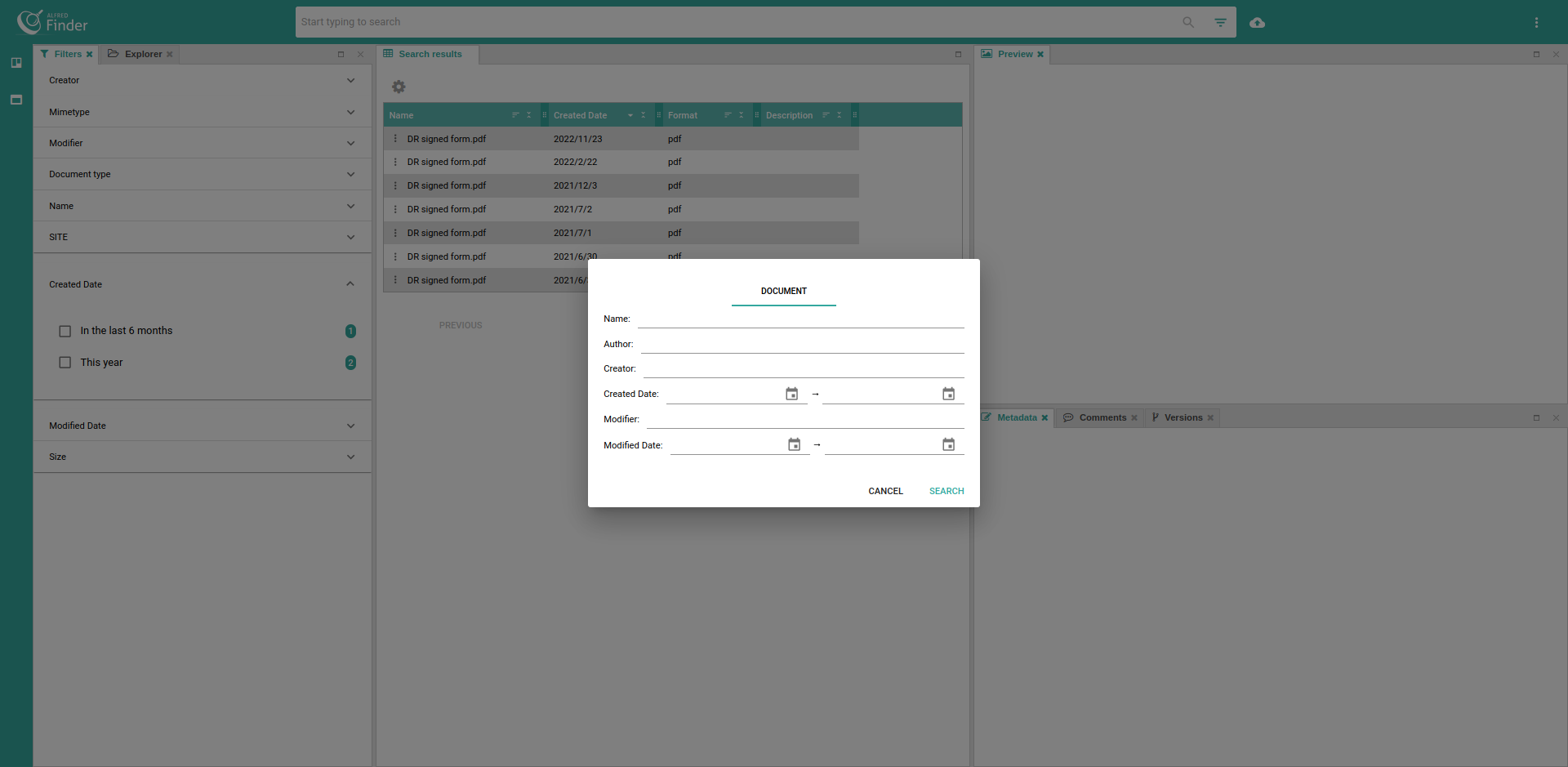Screen dimensions: 1568x767
Task: Click CANCEL to dismiss the document dialog
Action: pos(885,491)
